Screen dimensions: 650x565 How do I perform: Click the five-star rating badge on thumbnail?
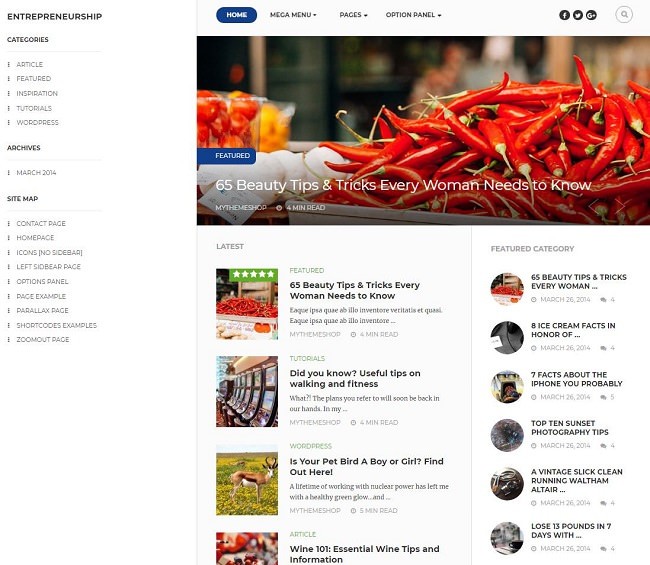coord(253,274)
